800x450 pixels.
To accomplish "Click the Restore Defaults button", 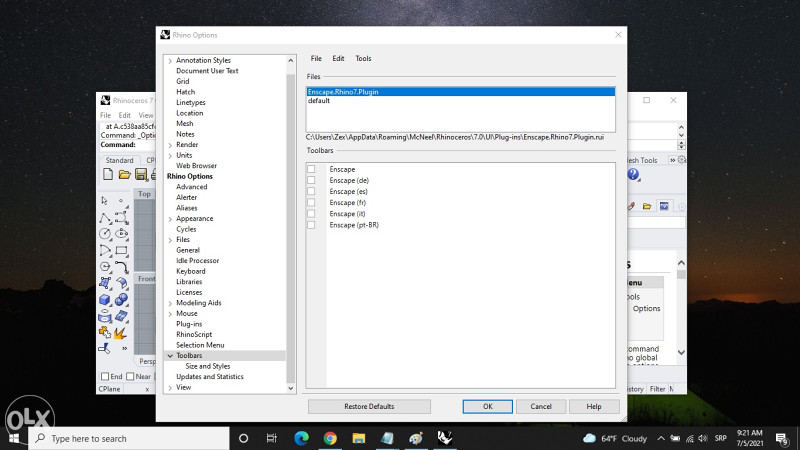I will 369,407.
